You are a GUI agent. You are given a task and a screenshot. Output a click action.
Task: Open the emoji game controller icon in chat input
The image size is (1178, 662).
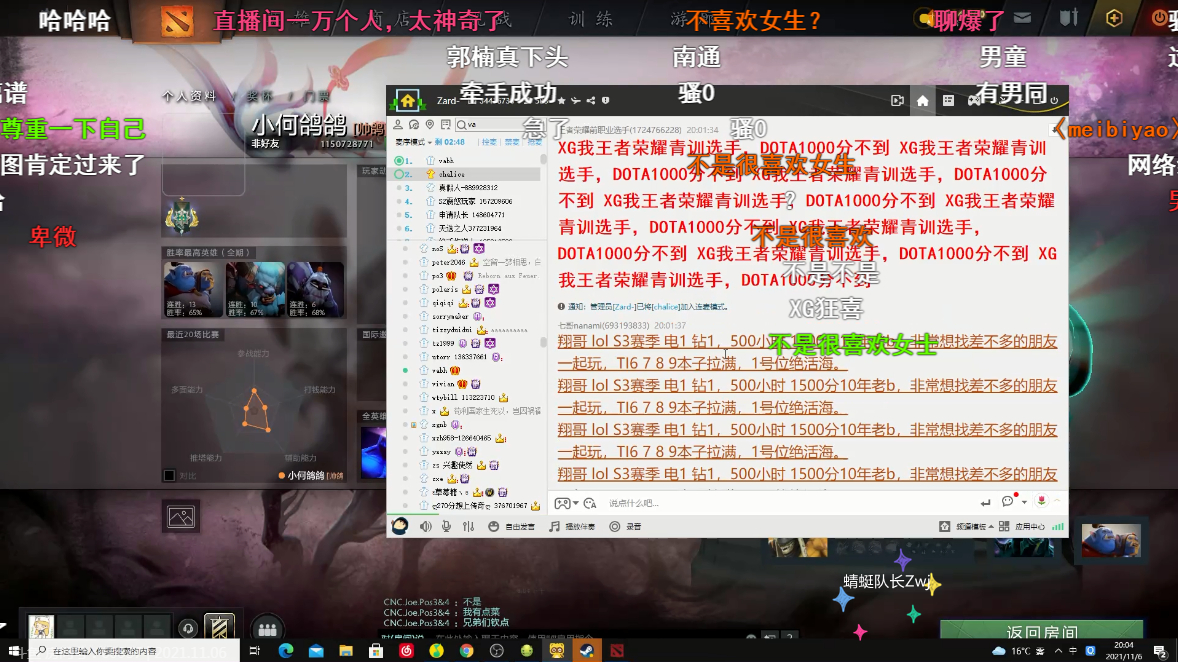pos(562,503)
